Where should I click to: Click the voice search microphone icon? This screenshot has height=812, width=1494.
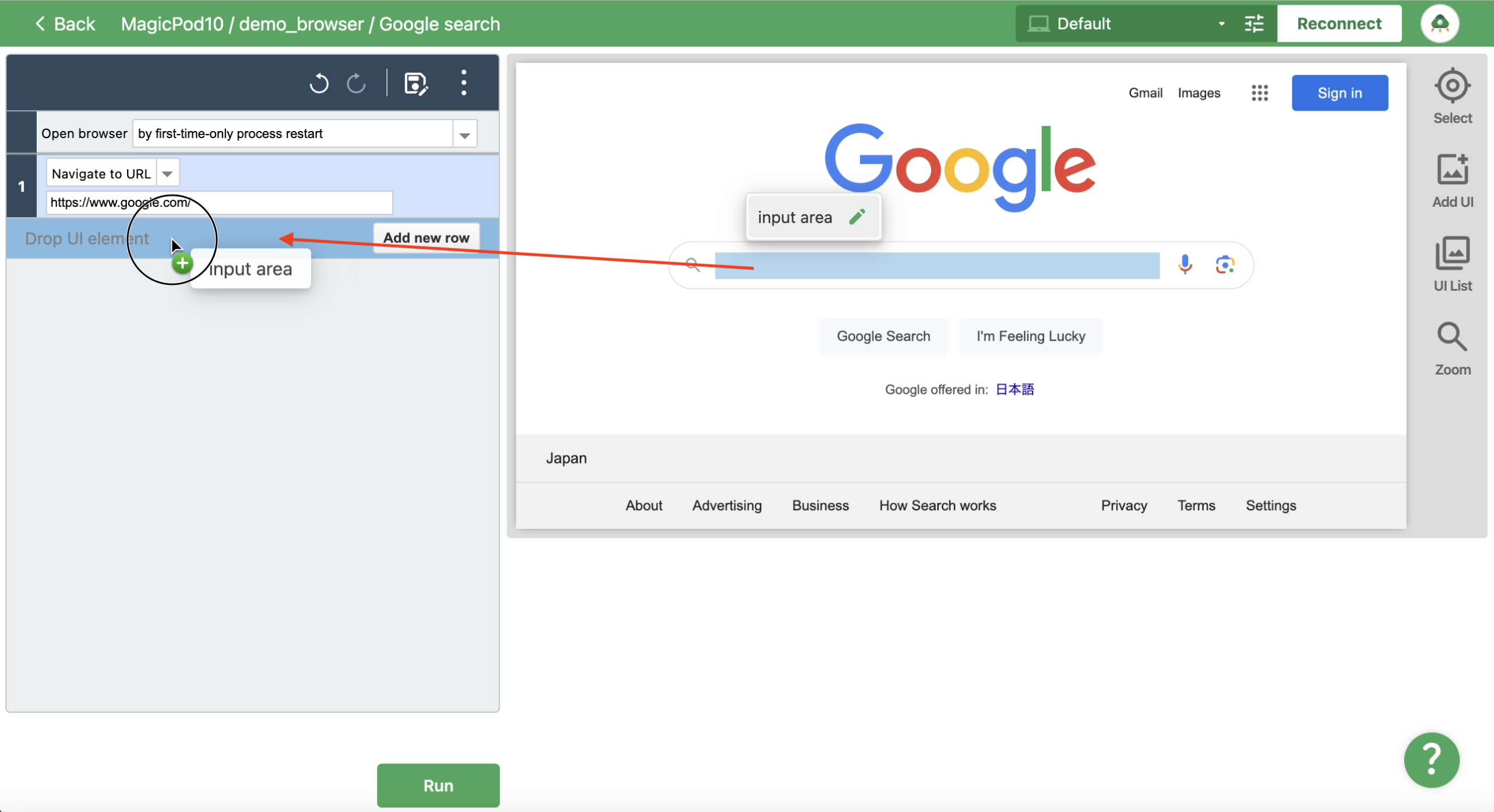coord(1185,264)
